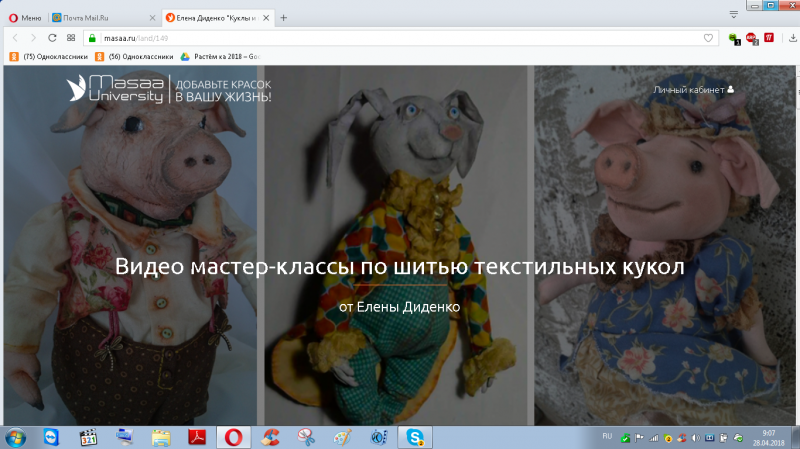This screenshot has width=800, height=449.
Task: Open the Opera Меню button
Action: tap(25, 18)
